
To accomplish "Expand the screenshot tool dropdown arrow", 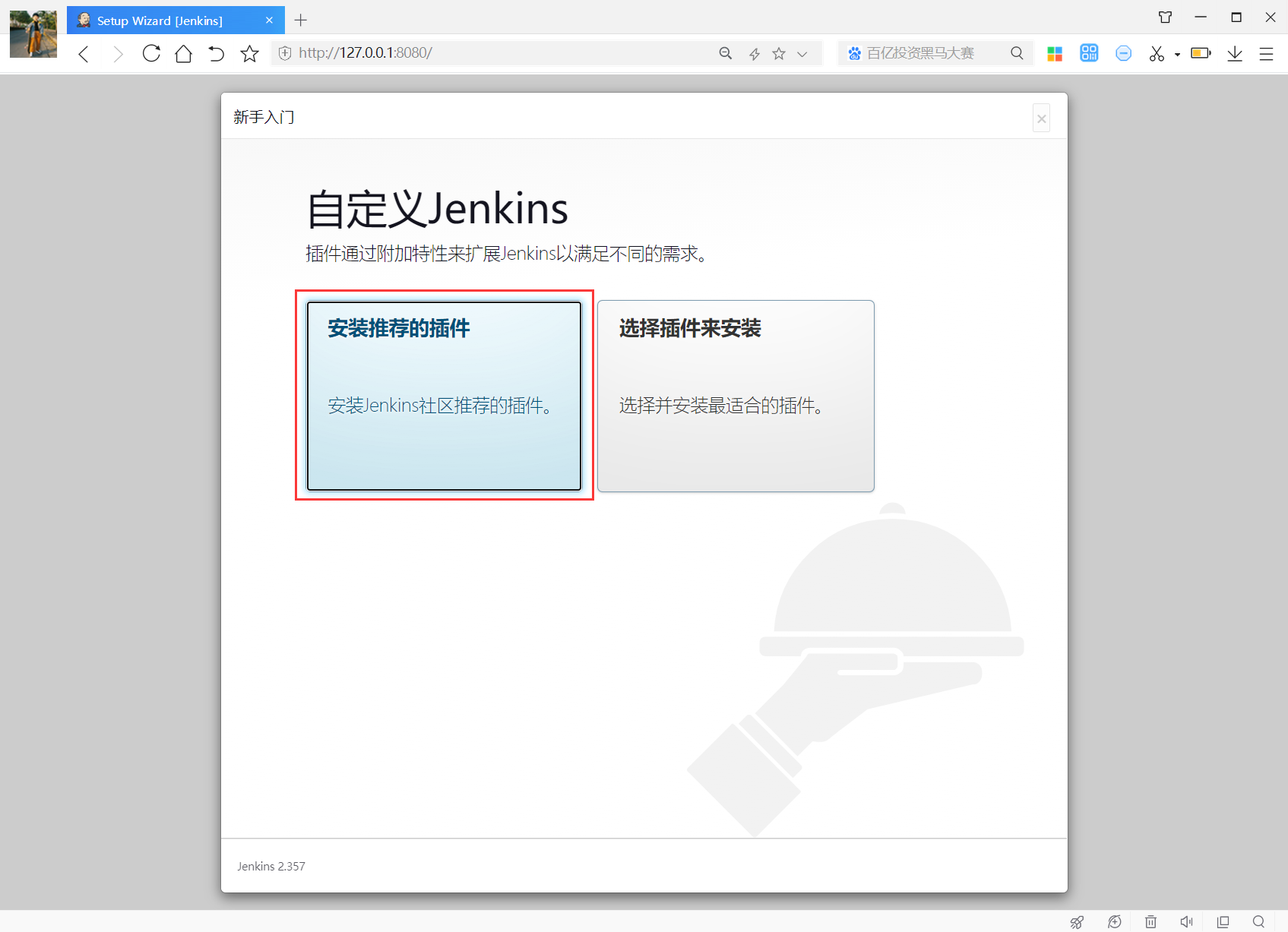I will [1177, 54].
